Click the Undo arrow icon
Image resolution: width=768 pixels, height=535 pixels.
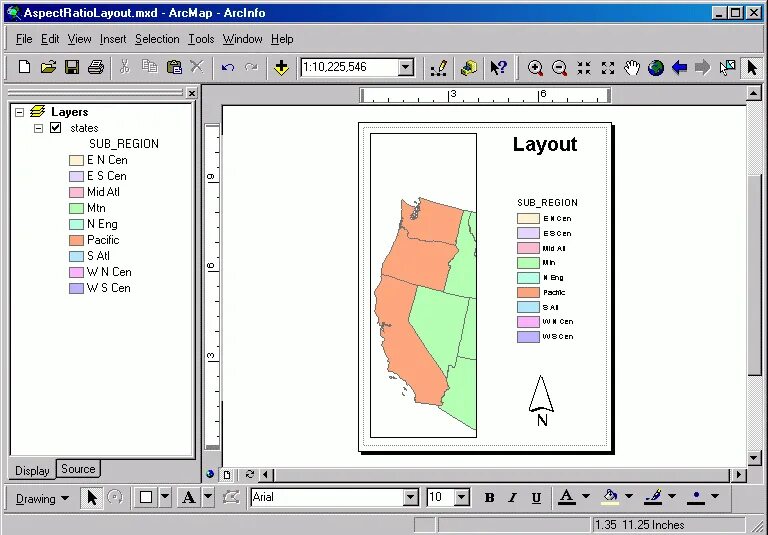(x=227, y=67)
